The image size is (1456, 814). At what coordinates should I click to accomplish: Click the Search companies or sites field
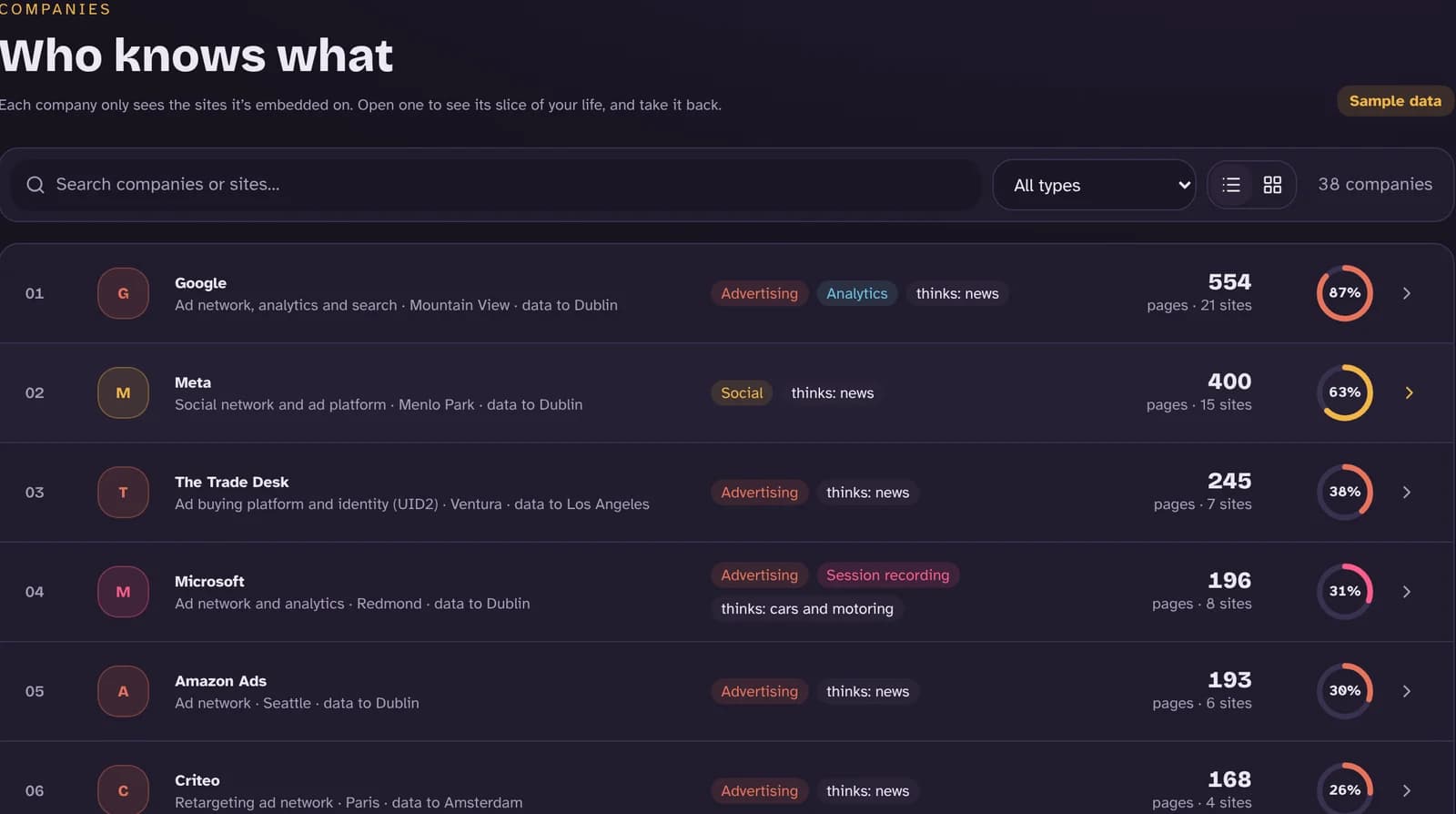(496, 185)
